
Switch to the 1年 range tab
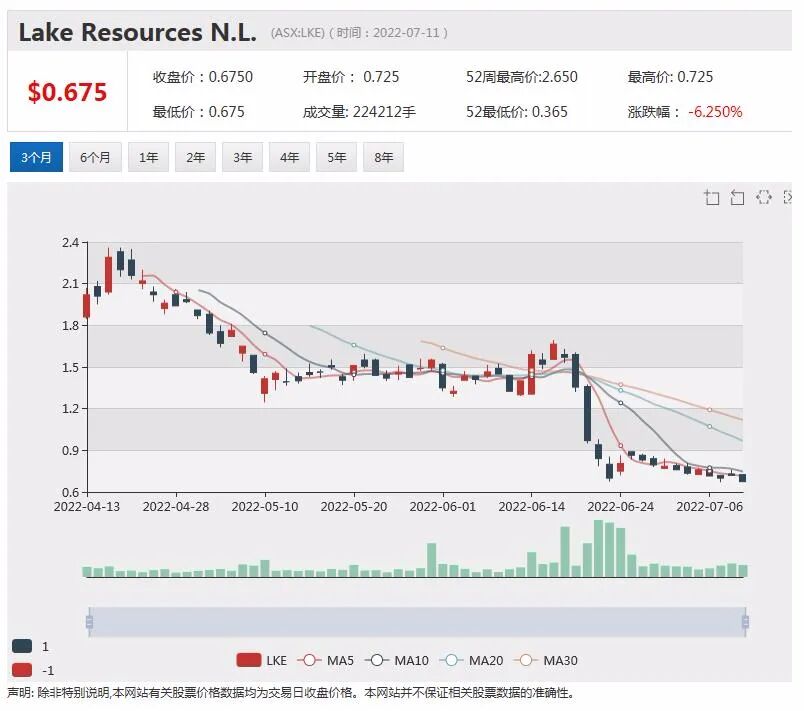coord(149,157)
